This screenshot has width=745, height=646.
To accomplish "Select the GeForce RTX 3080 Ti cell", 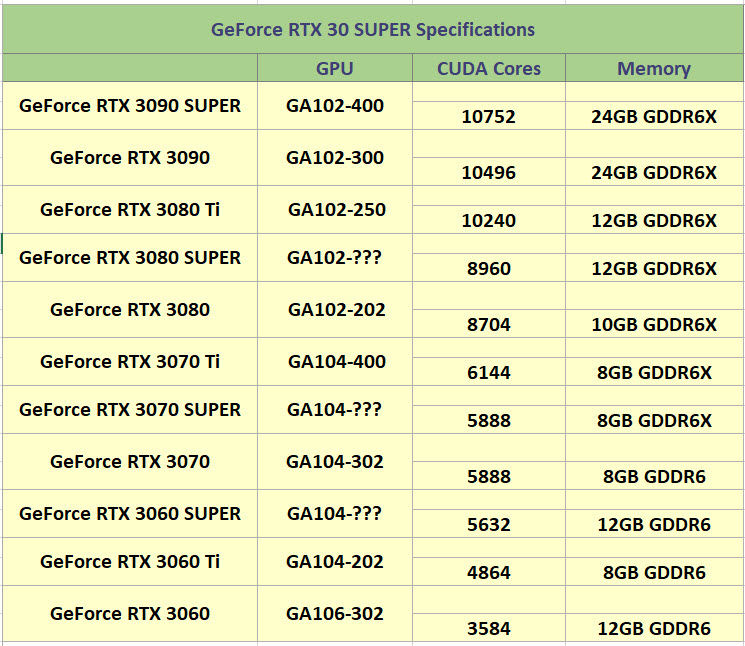I will [x=130, y=209].
